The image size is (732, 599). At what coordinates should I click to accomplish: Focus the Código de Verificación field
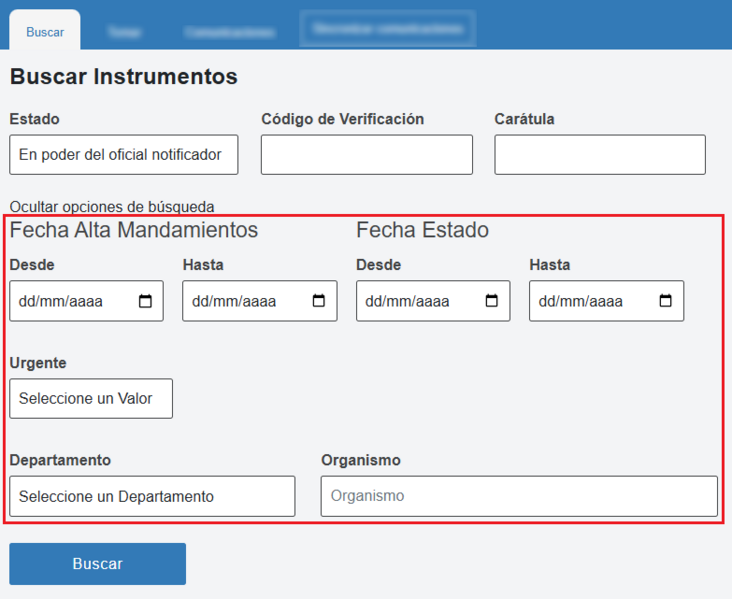366,155
